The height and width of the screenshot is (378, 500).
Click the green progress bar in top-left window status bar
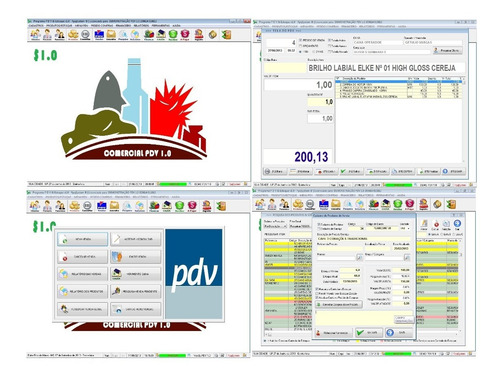click(173, 184)
